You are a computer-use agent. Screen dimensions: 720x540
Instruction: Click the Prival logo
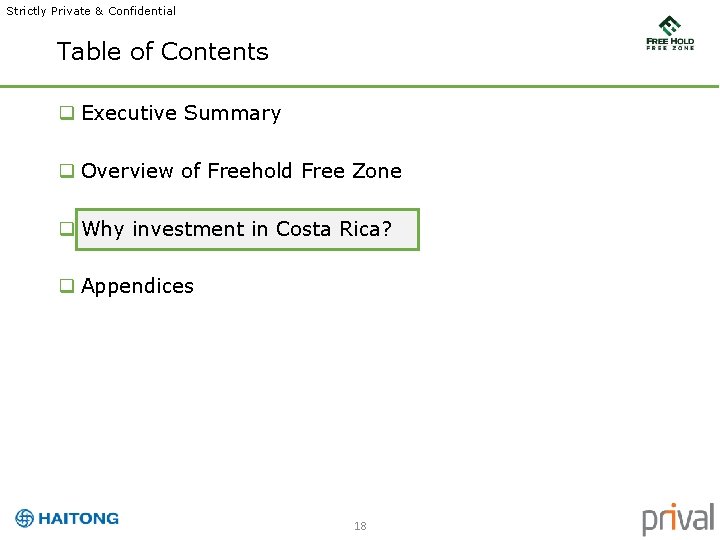click(678, 519)
